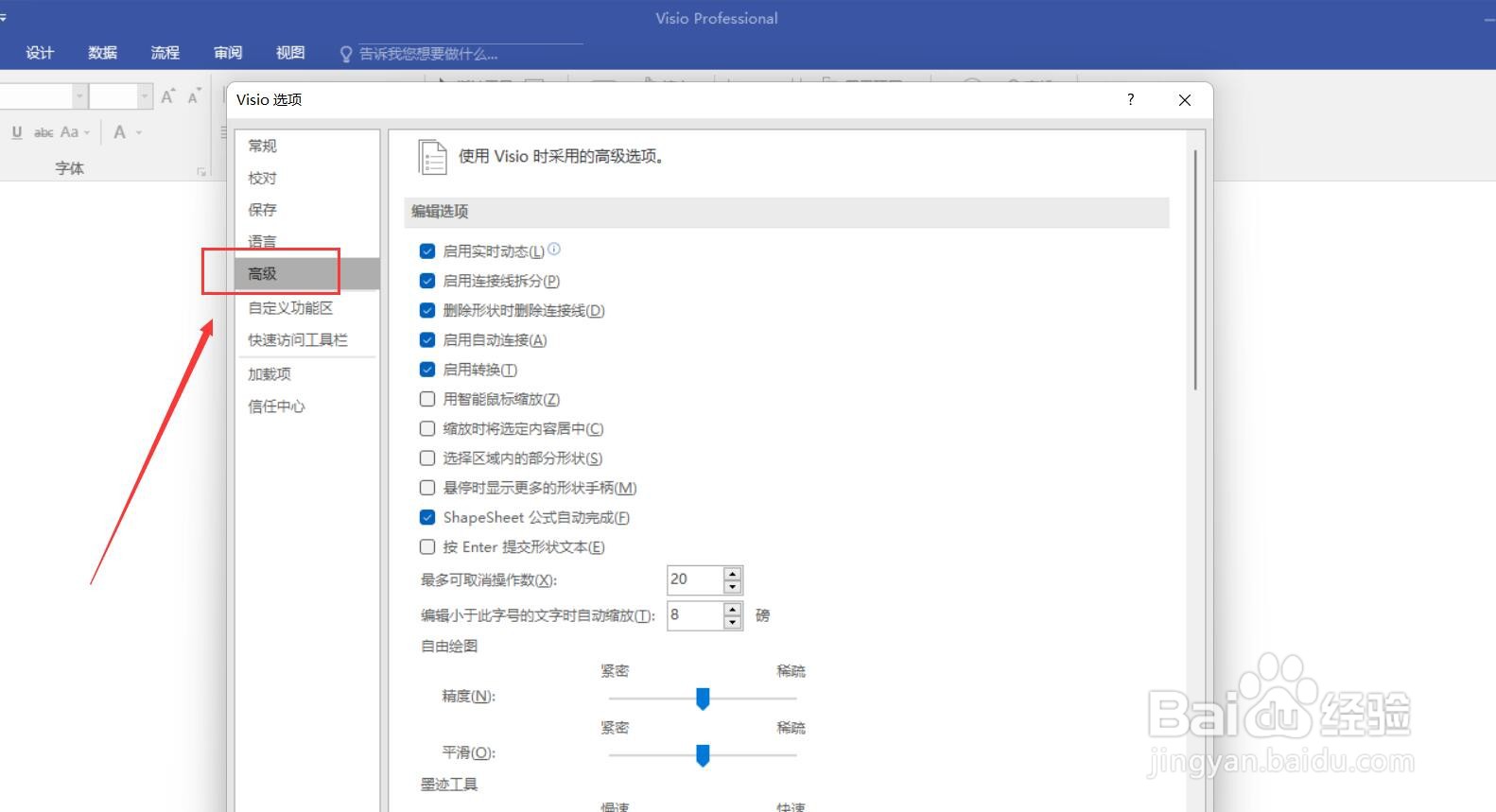Select 语言 options category
1496x812 pixels.
pos(306,242)
